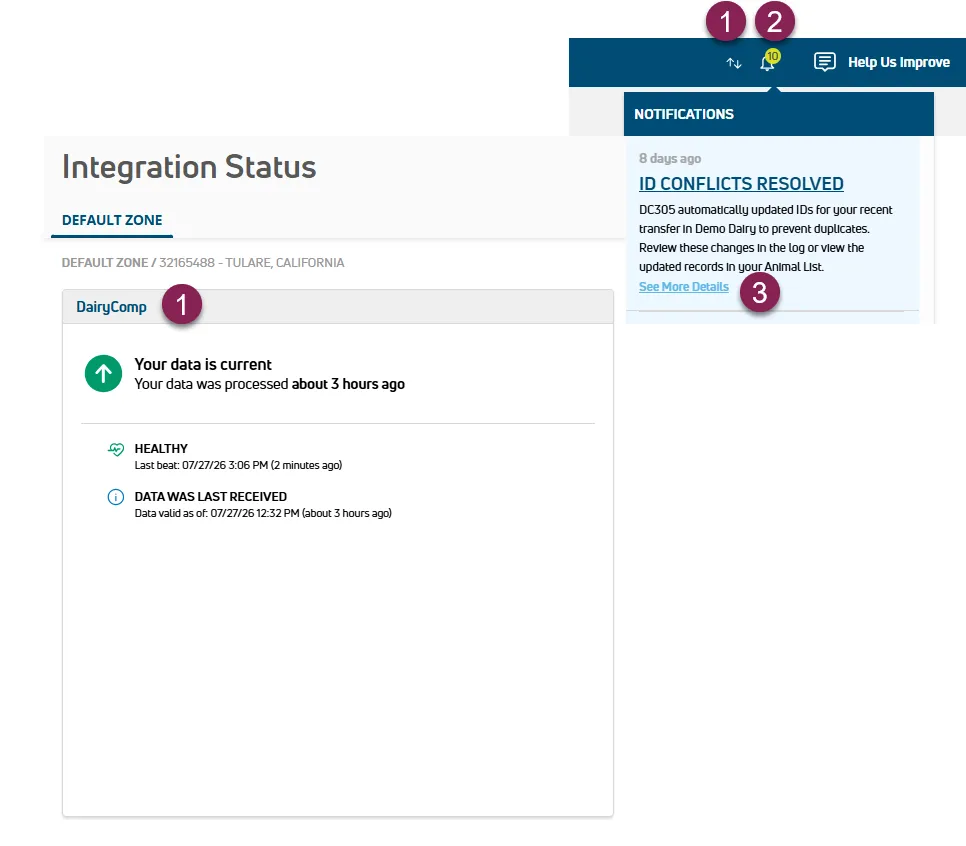
Task: Click the HEALTHY heartbeat icon
Action: pyautogui.click(x=116, y=449)
